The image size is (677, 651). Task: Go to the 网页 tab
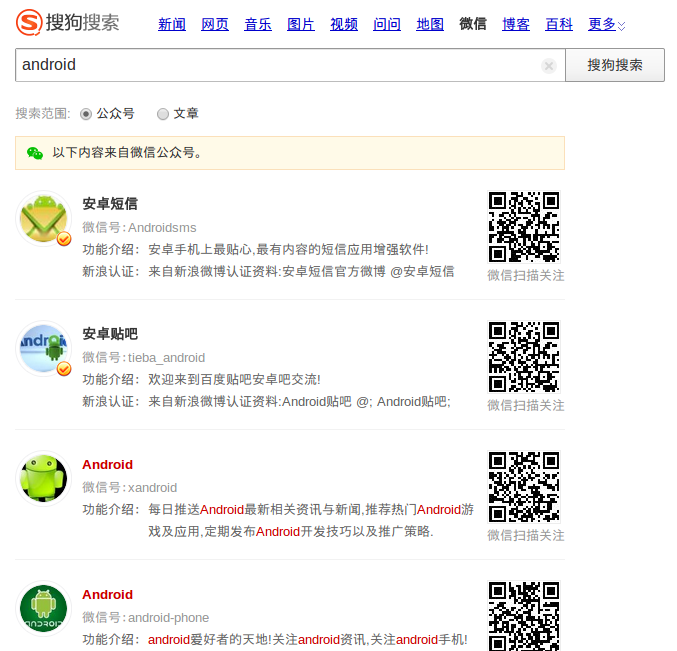click(x=215, y=24)
